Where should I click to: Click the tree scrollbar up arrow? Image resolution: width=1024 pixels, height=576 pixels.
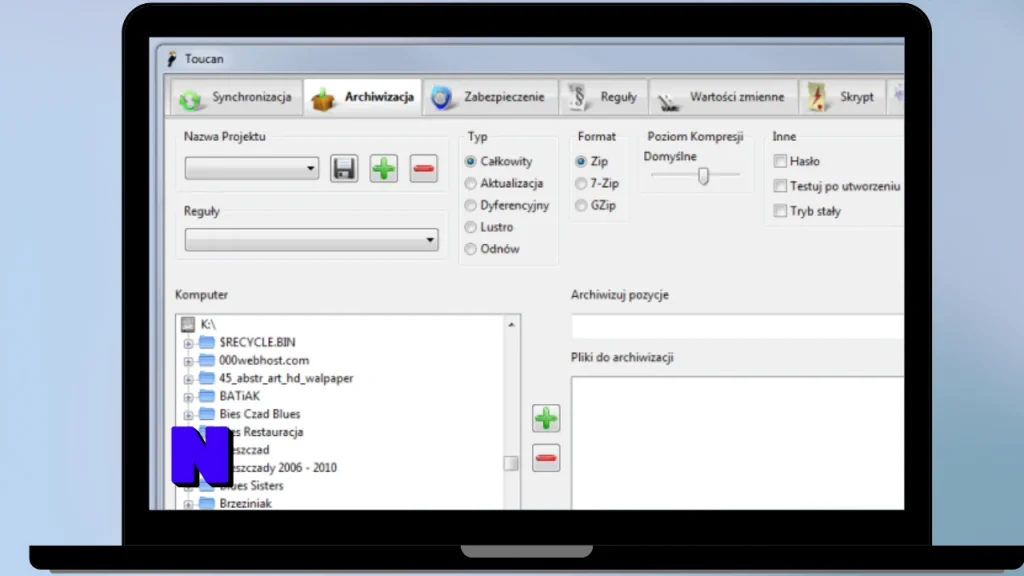click(x=511, y=325)
